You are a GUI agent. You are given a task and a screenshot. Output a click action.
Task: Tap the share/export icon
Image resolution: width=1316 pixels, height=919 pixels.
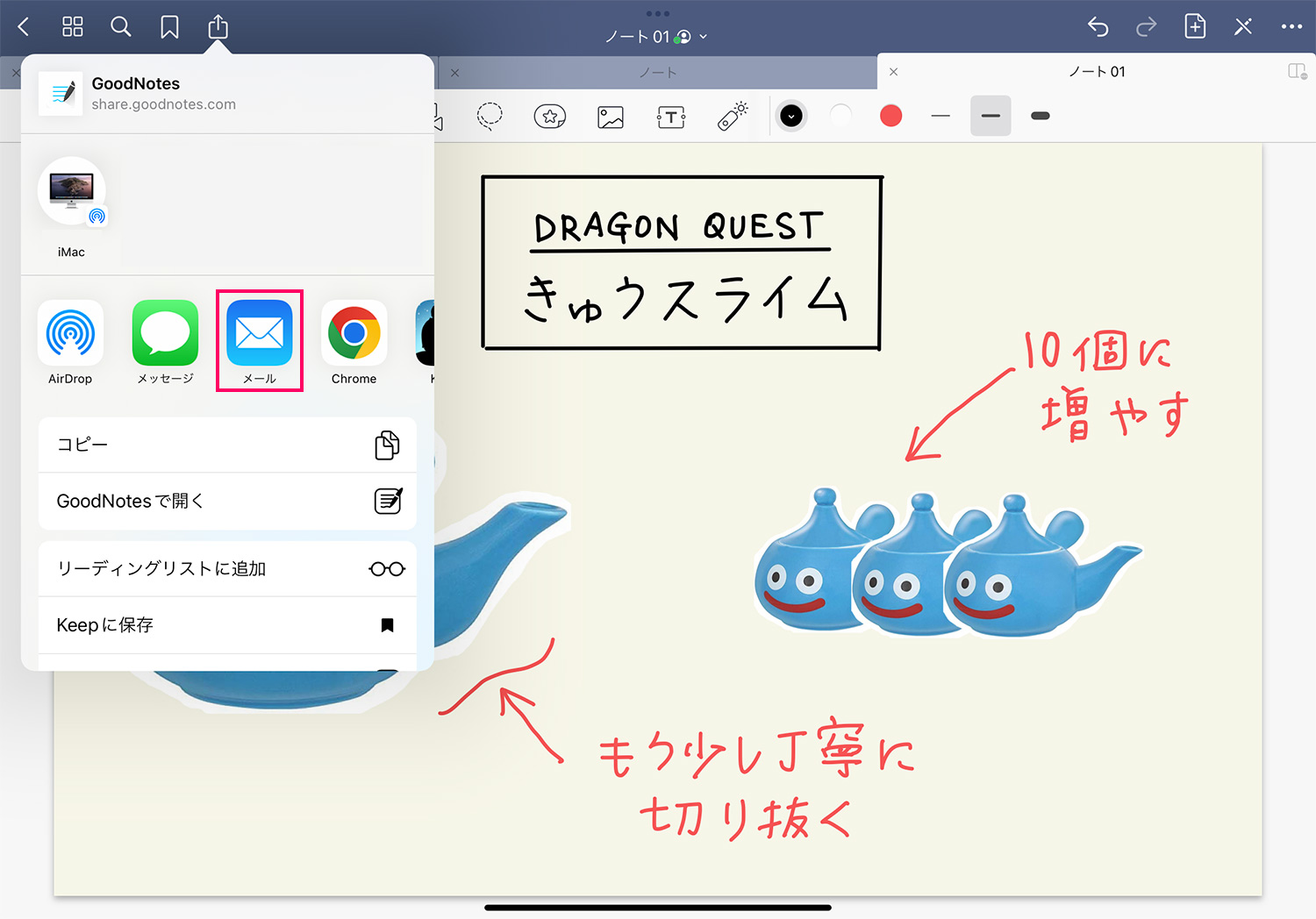(218, 27)
